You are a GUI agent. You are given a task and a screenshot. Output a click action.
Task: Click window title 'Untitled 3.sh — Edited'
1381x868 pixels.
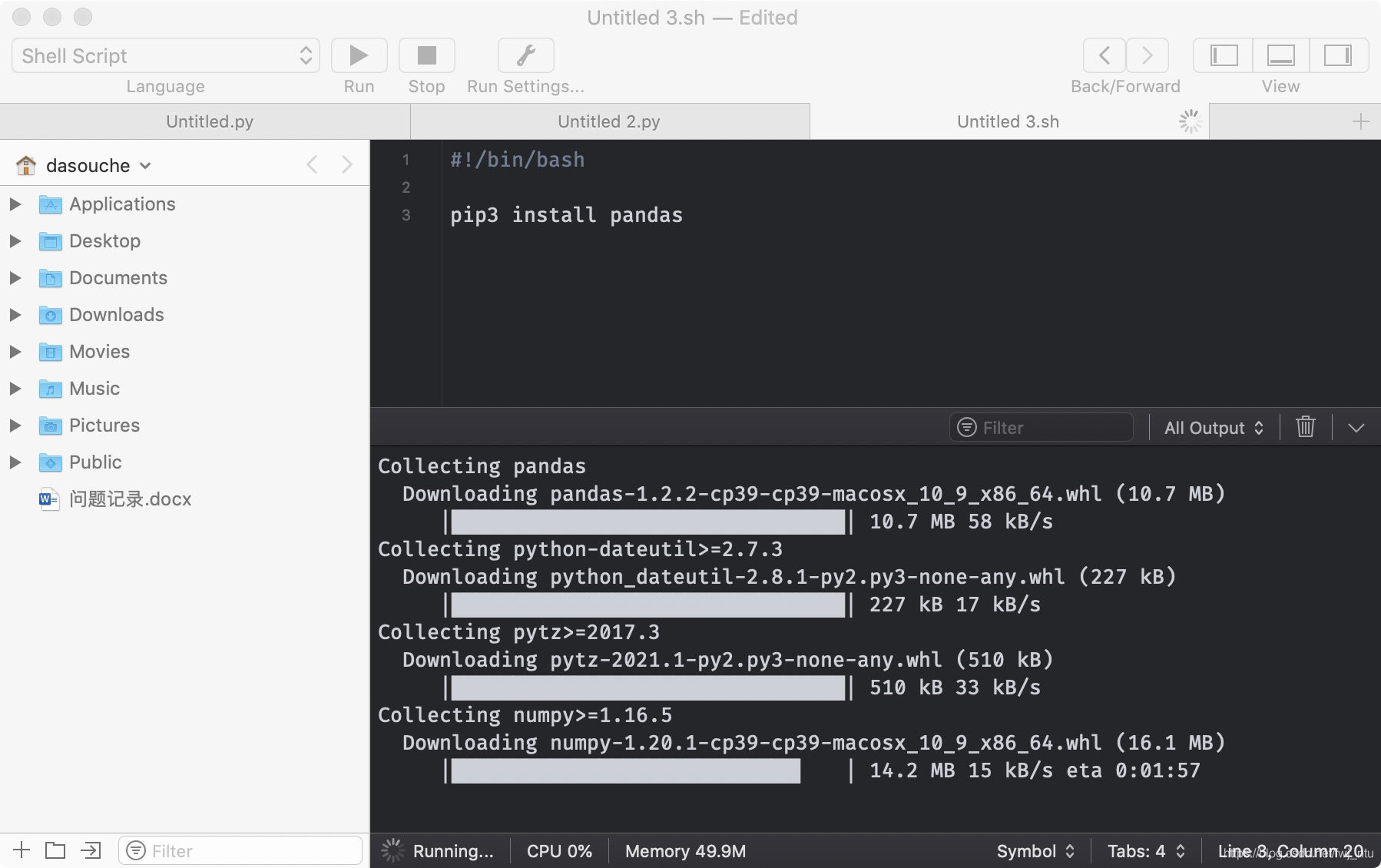pyautogui.click(x=692, y=18)
